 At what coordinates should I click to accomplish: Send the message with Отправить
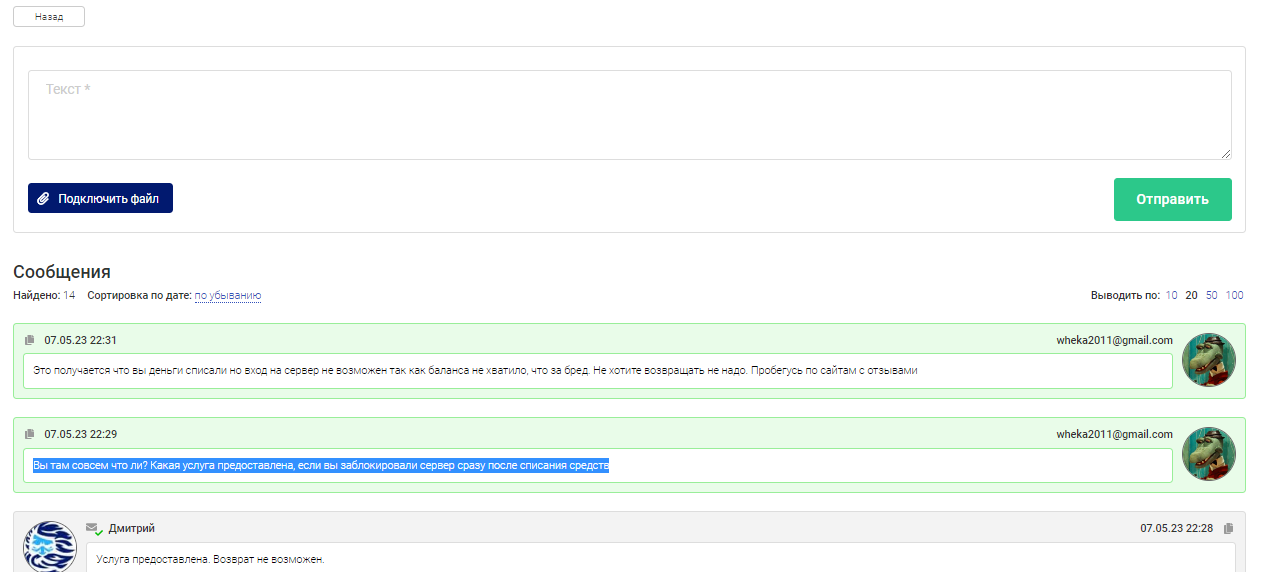1172,199
